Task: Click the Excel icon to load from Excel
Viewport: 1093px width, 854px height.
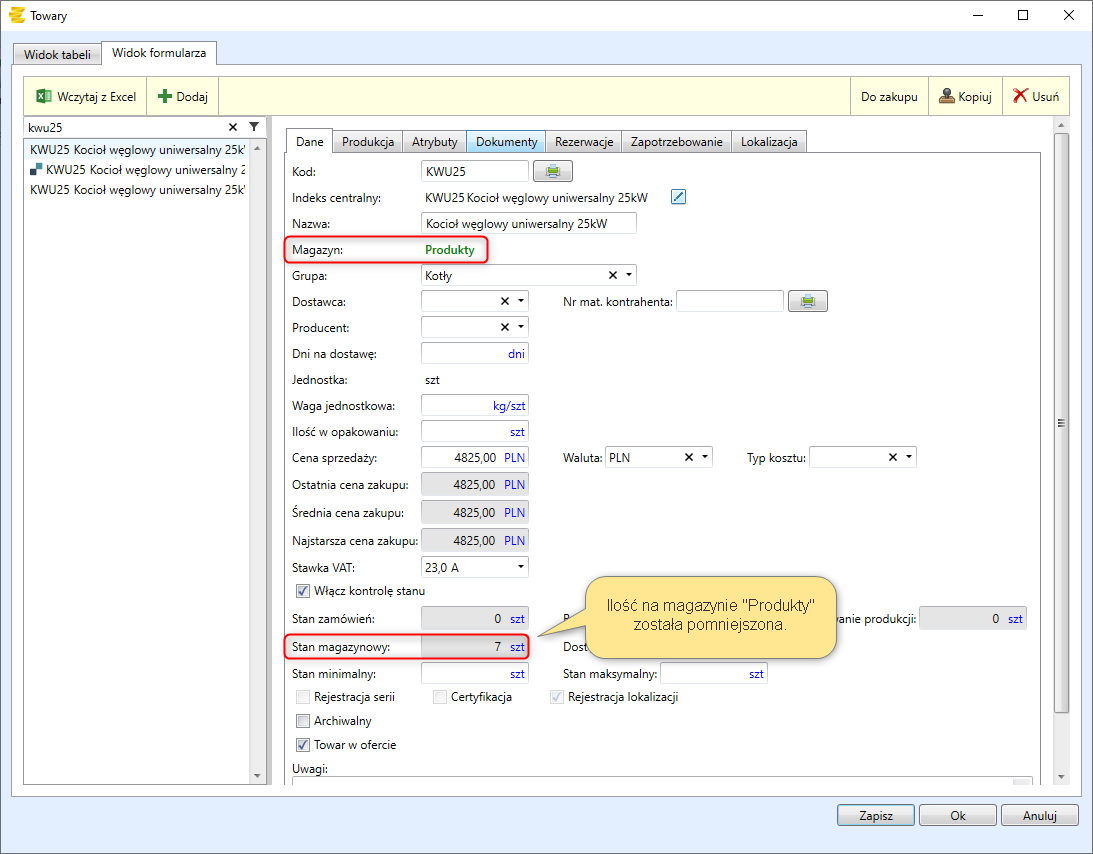Action: (43, 97)
